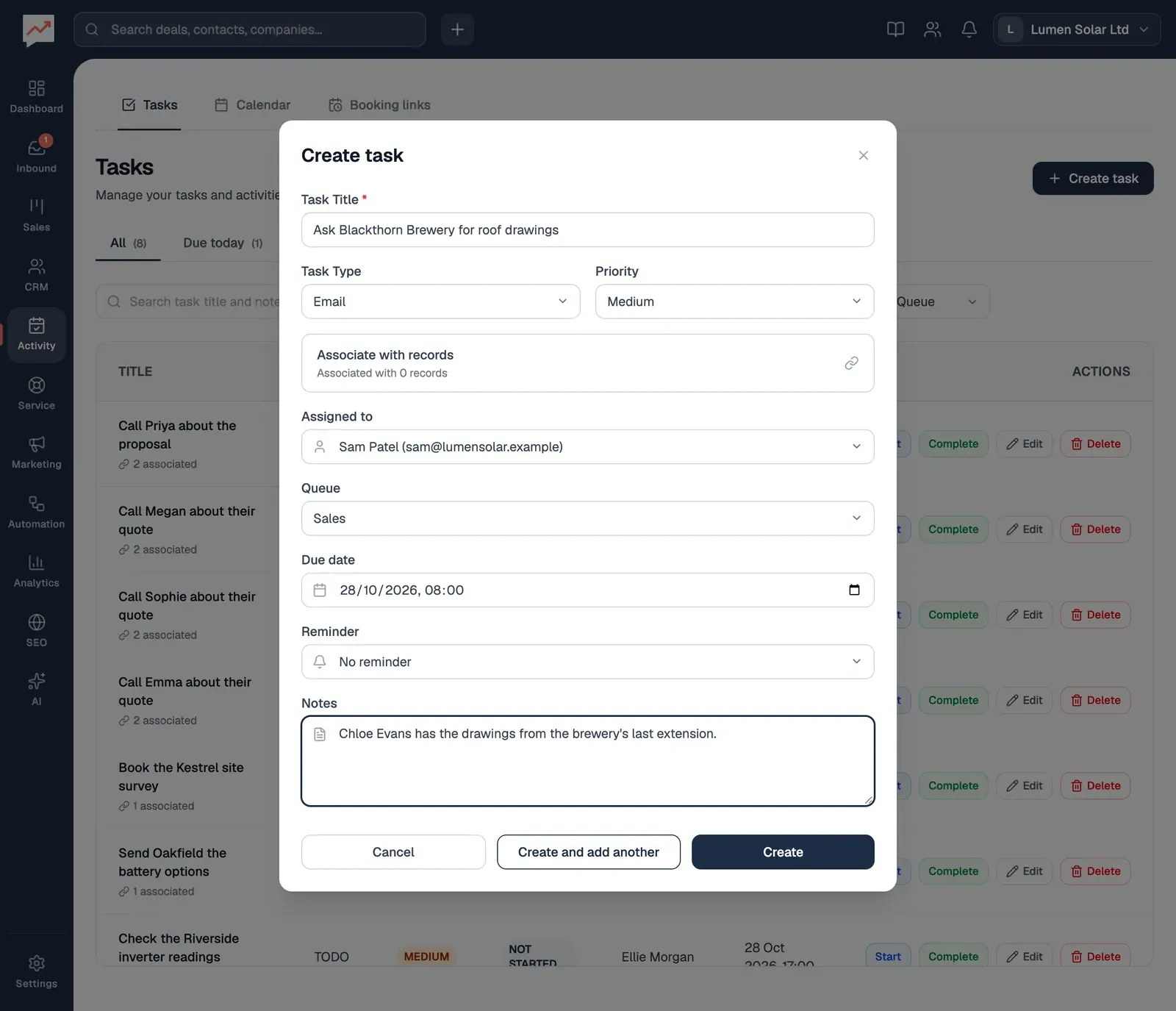
Task: Open the date picker calendar icon in Due date
Action: point(854,590)
